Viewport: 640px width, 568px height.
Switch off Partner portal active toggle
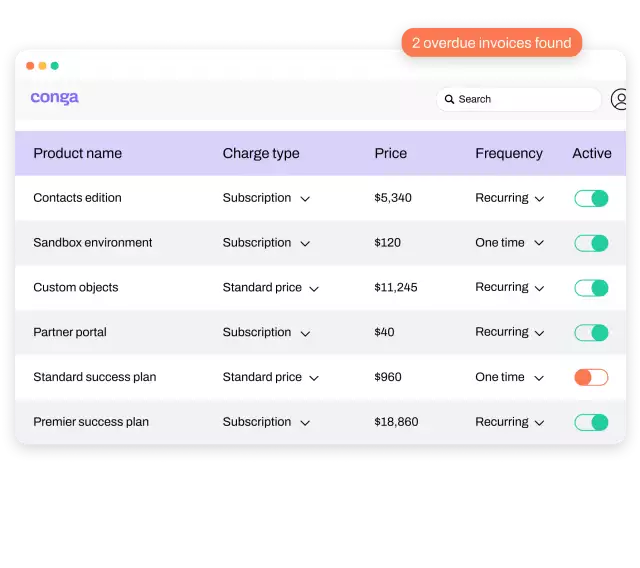[x=591, y=333]
